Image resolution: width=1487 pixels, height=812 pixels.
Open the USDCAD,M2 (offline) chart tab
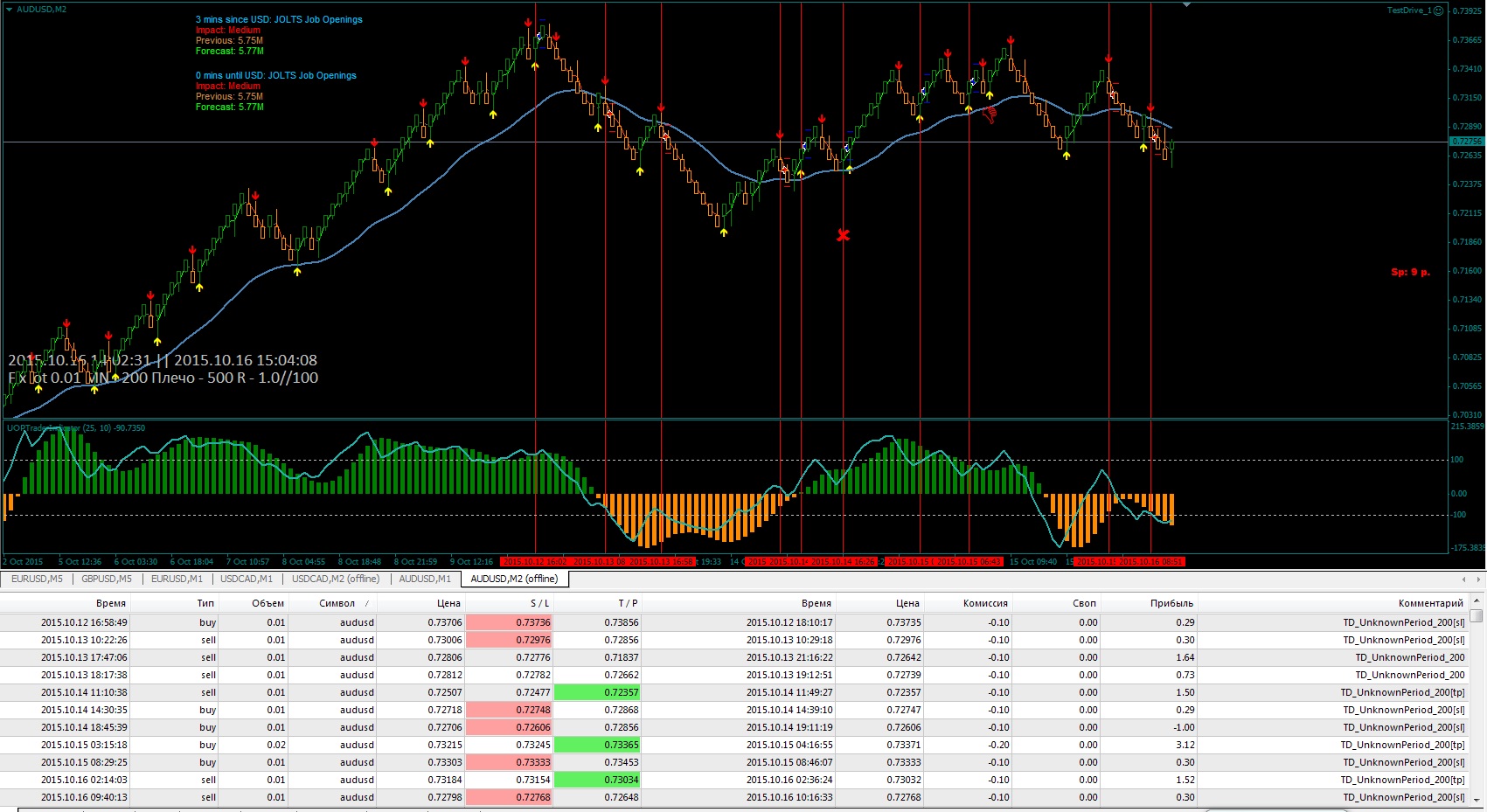pos(336,579)
